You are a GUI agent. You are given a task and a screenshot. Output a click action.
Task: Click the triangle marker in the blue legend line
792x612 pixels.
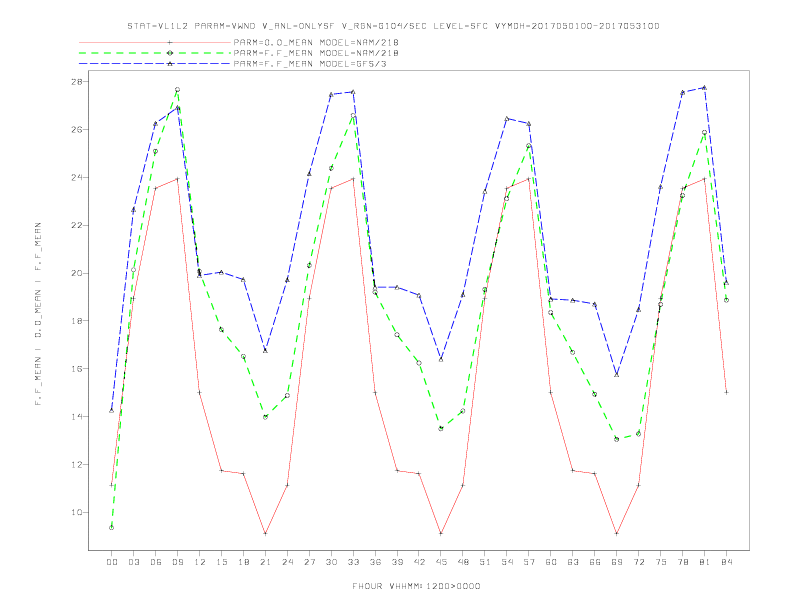point(170,64)
